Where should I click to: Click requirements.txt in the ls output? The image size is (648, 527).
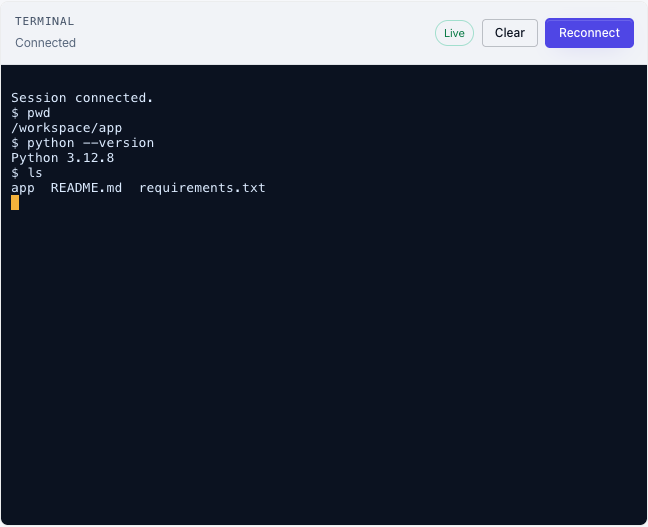[202, 188]
